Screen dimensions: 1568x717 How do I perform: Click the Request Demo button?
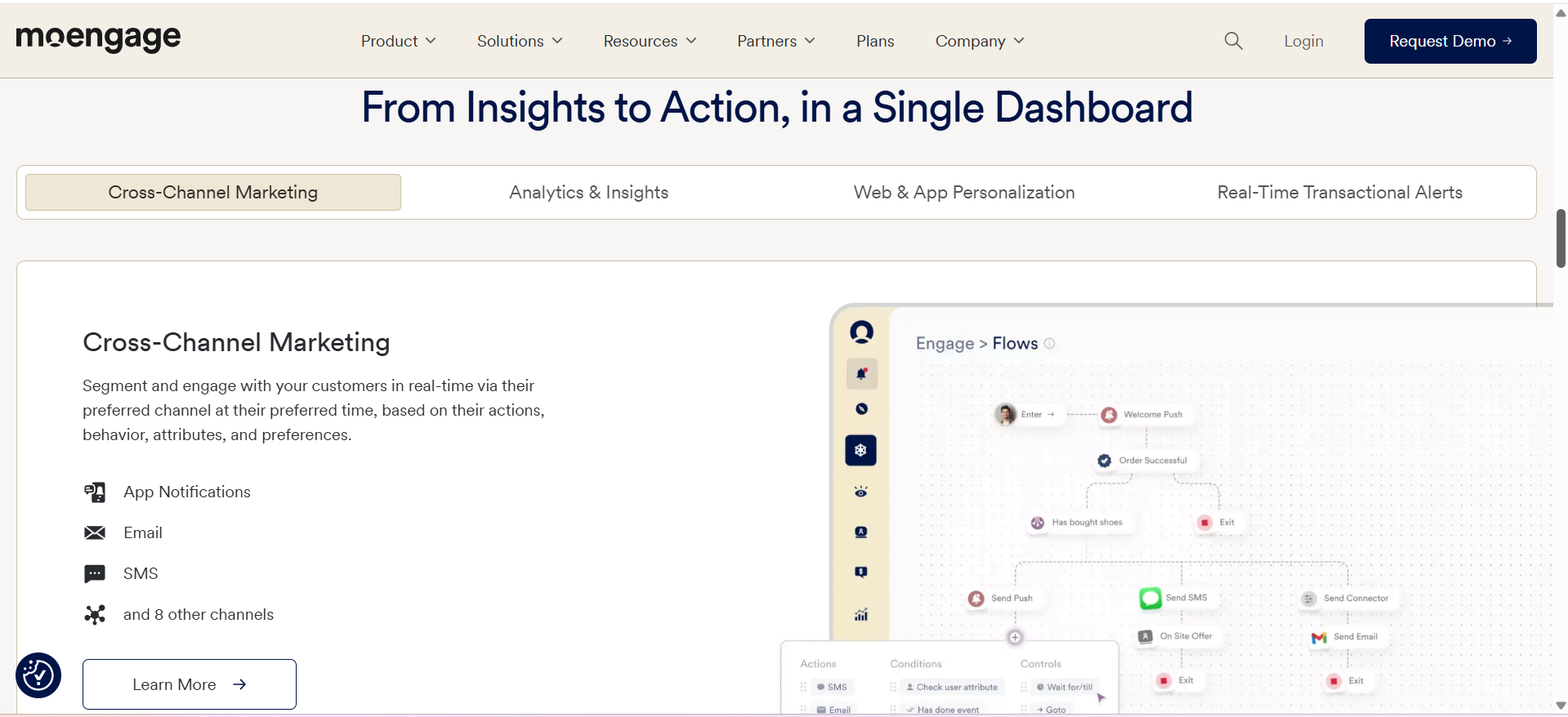coord(1450,41)
